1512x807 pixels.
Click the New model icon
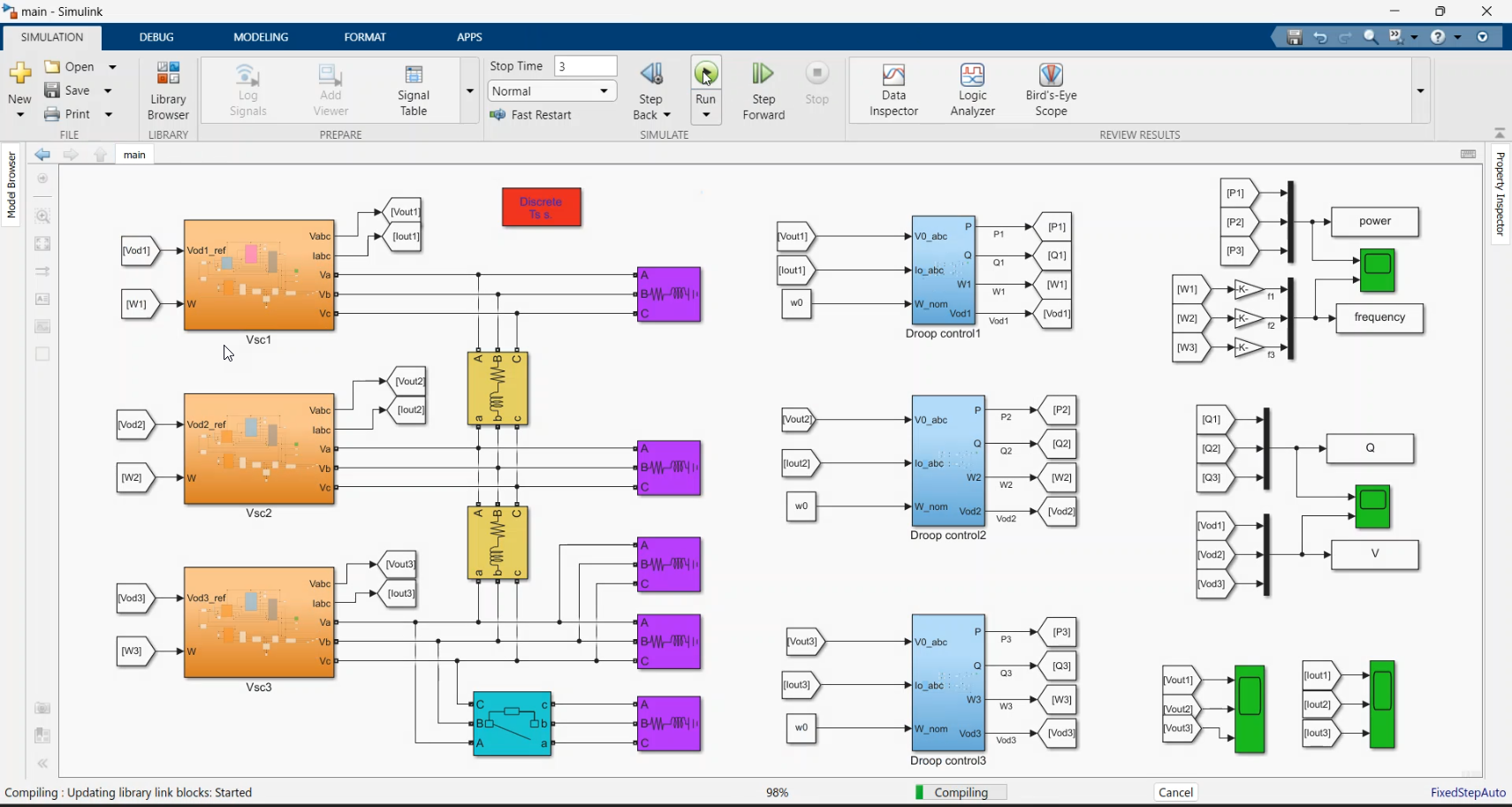tap(19, 73)
